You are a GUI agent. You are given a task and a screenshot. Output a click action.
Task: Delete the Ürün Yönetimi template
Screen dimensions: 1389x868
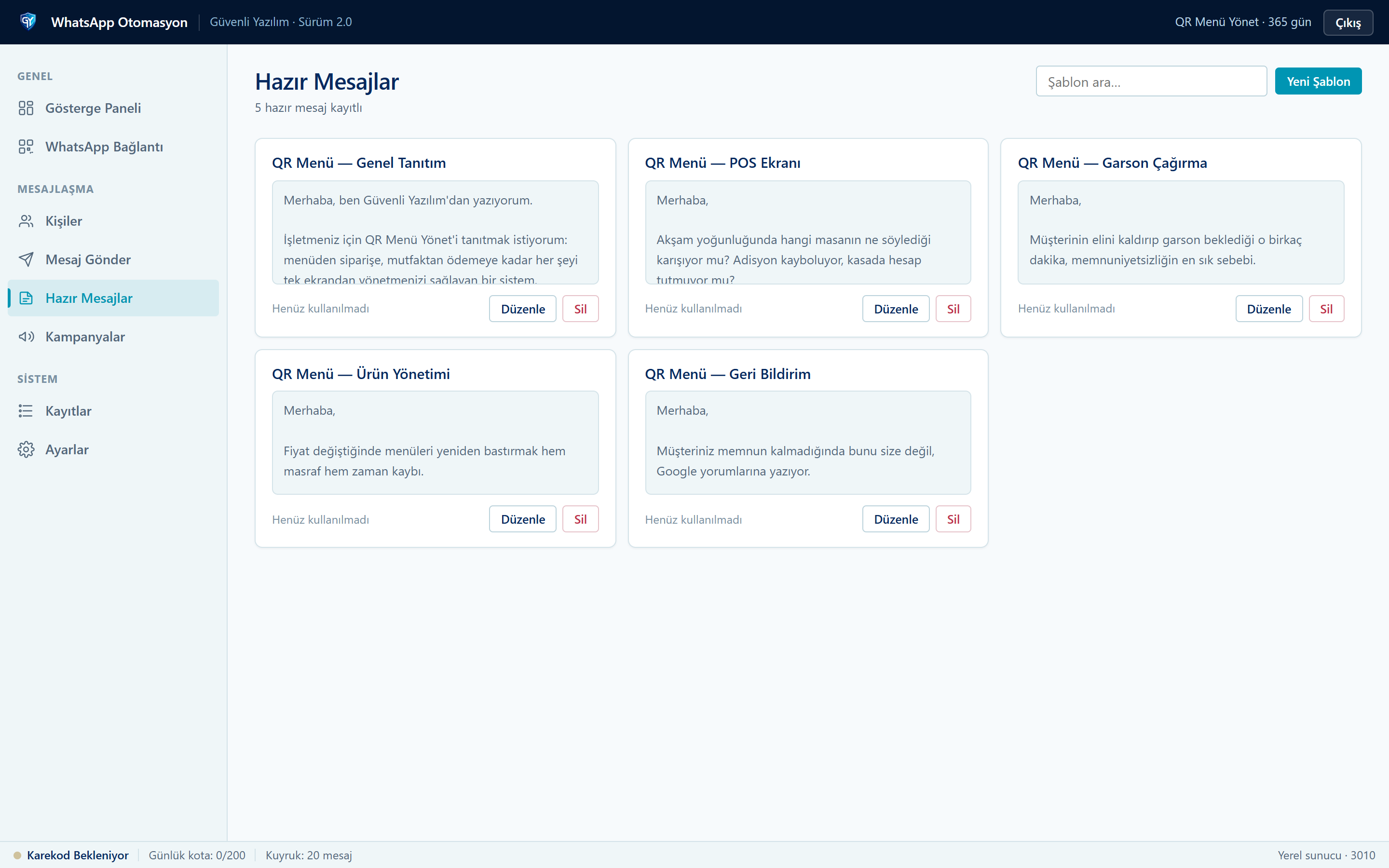tap(580, 519)
